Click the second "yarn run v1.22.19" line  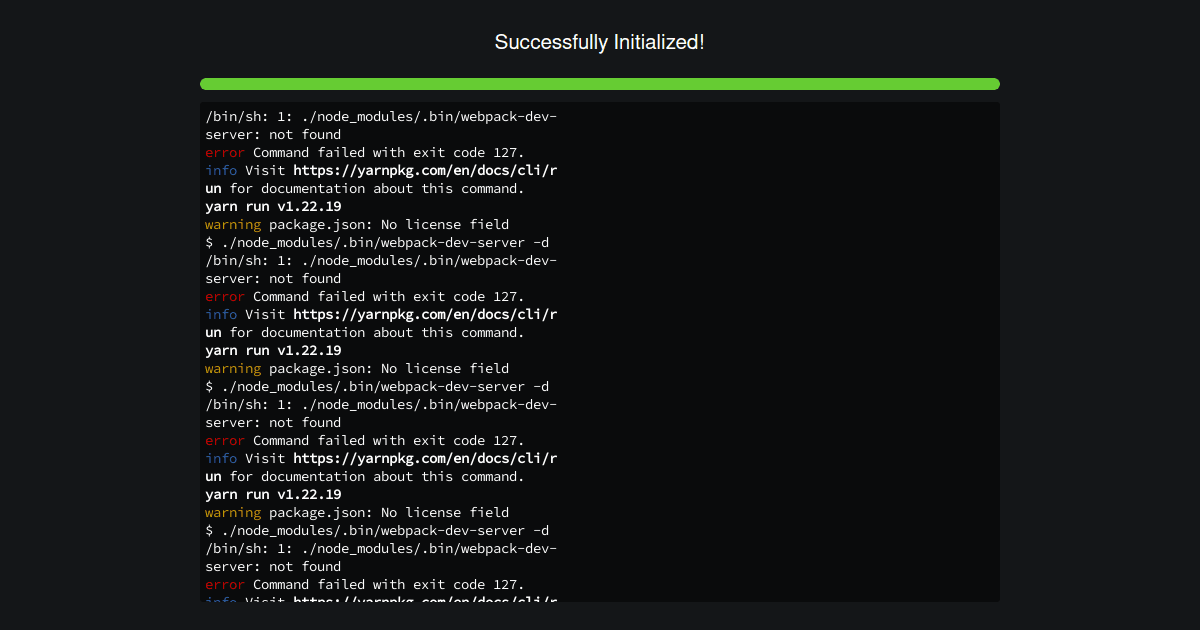pos(273,350)
